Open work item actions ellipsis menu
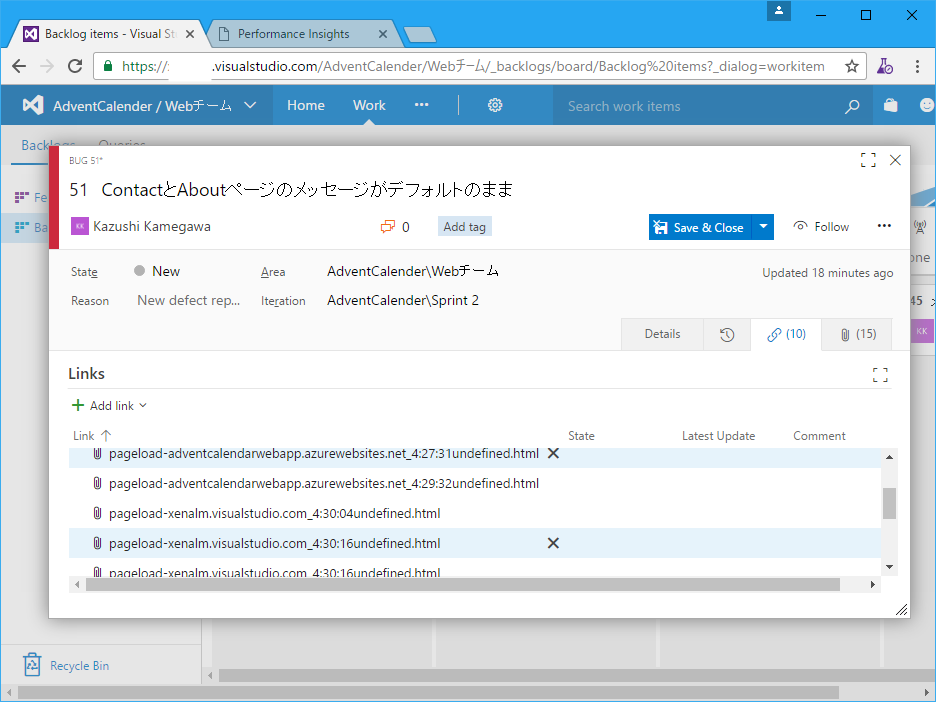This screenshot has width=936, height=702. tap(884, 226)
